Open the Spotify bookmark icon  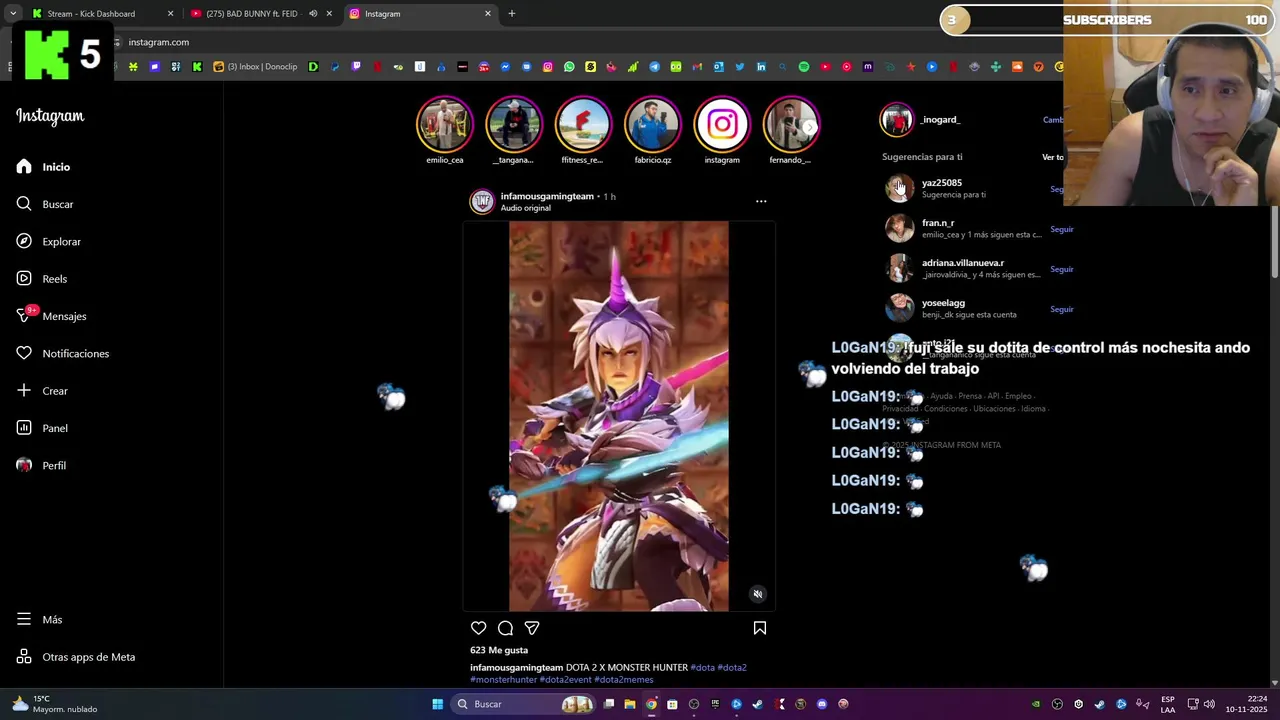(x=803, y=67)
